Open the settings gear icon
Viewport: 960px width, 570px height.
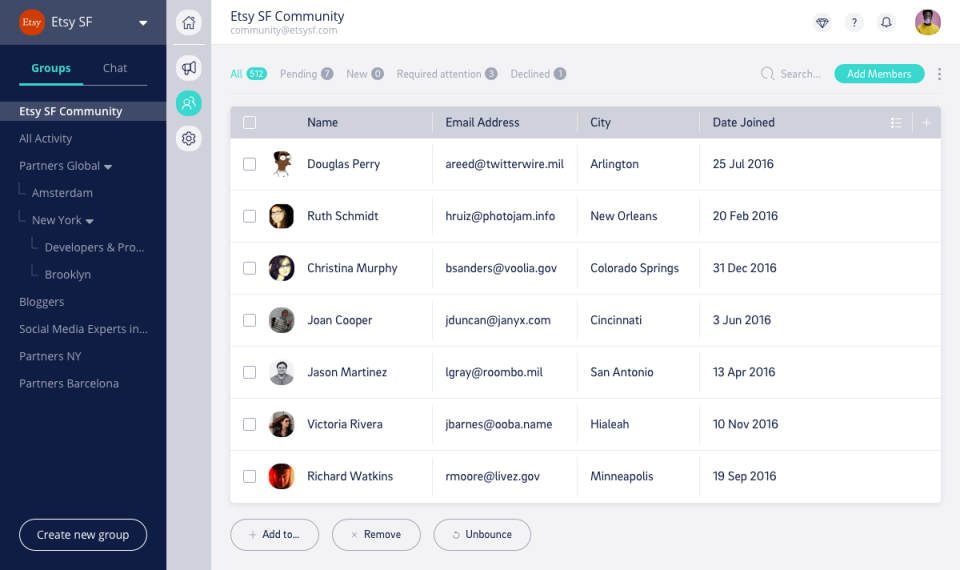[x=189, y=138]
